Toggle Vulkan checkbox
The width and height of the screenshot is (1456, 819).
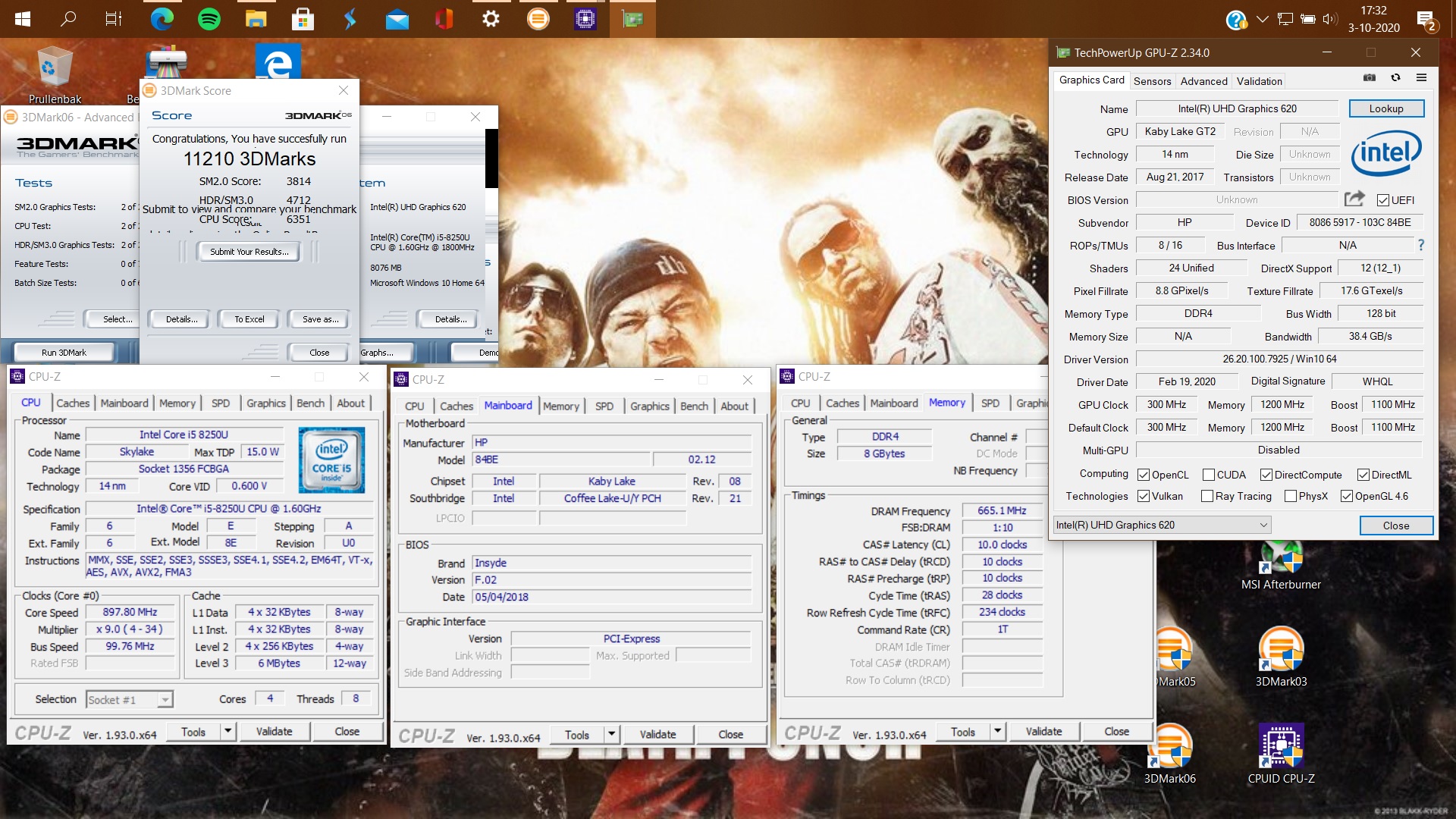click(x=1144, y=496)
